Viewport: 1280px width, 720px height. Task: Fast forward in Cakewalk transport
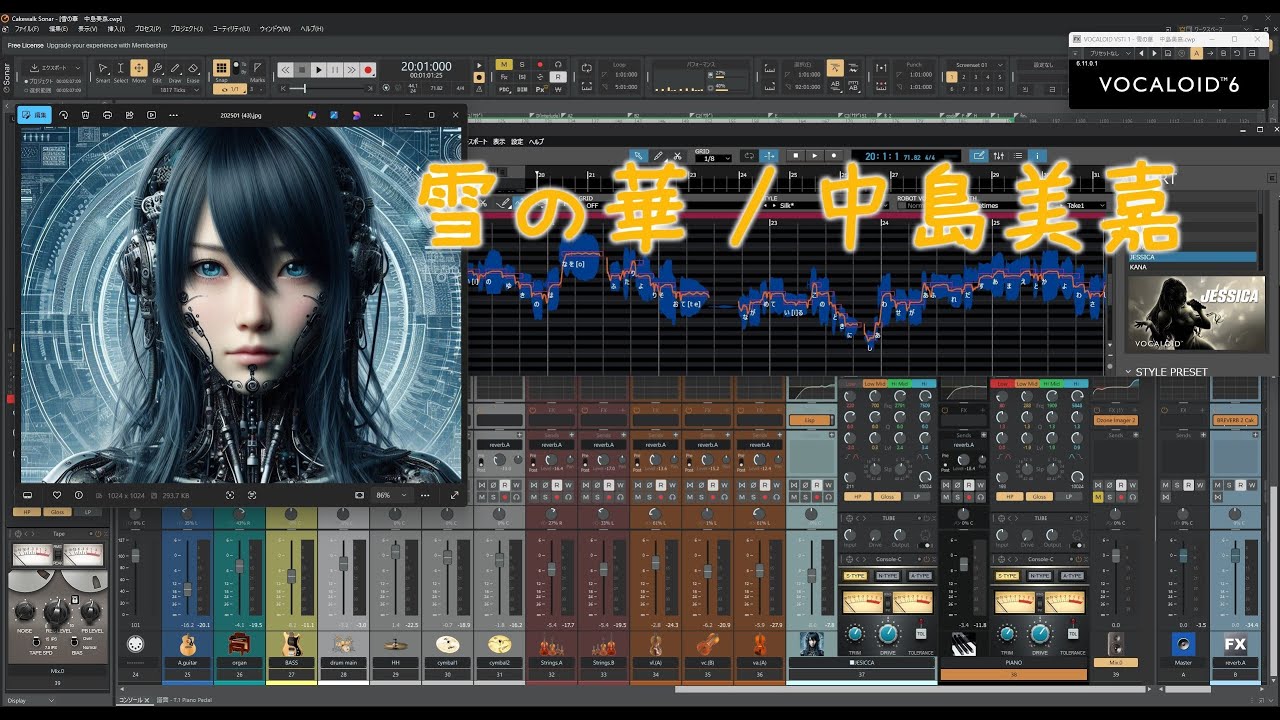352,70
